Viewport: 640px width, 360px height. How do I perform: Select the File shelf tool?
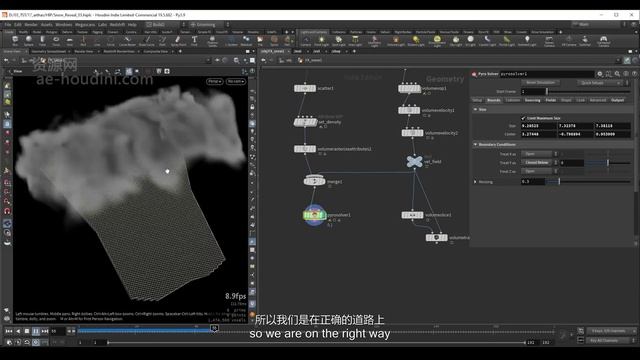coord(260,40)
